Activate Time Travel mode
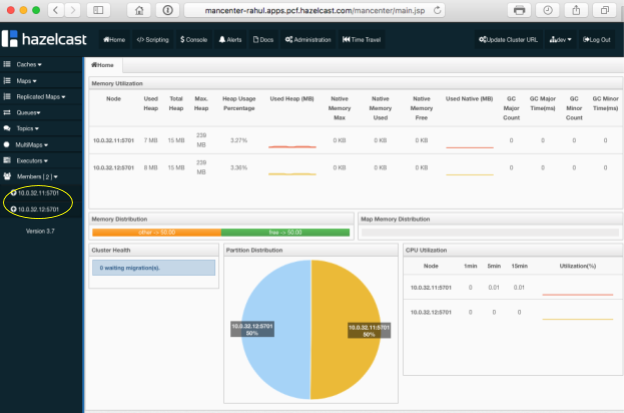 pyautogui.click(x=361, y=40)
